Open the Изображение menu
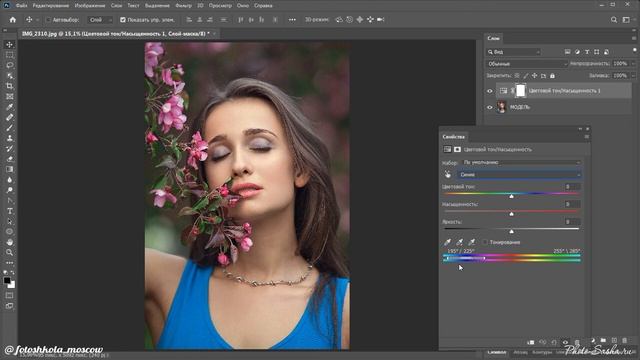The height and width of the screenshot is (360, 640). 90,6
